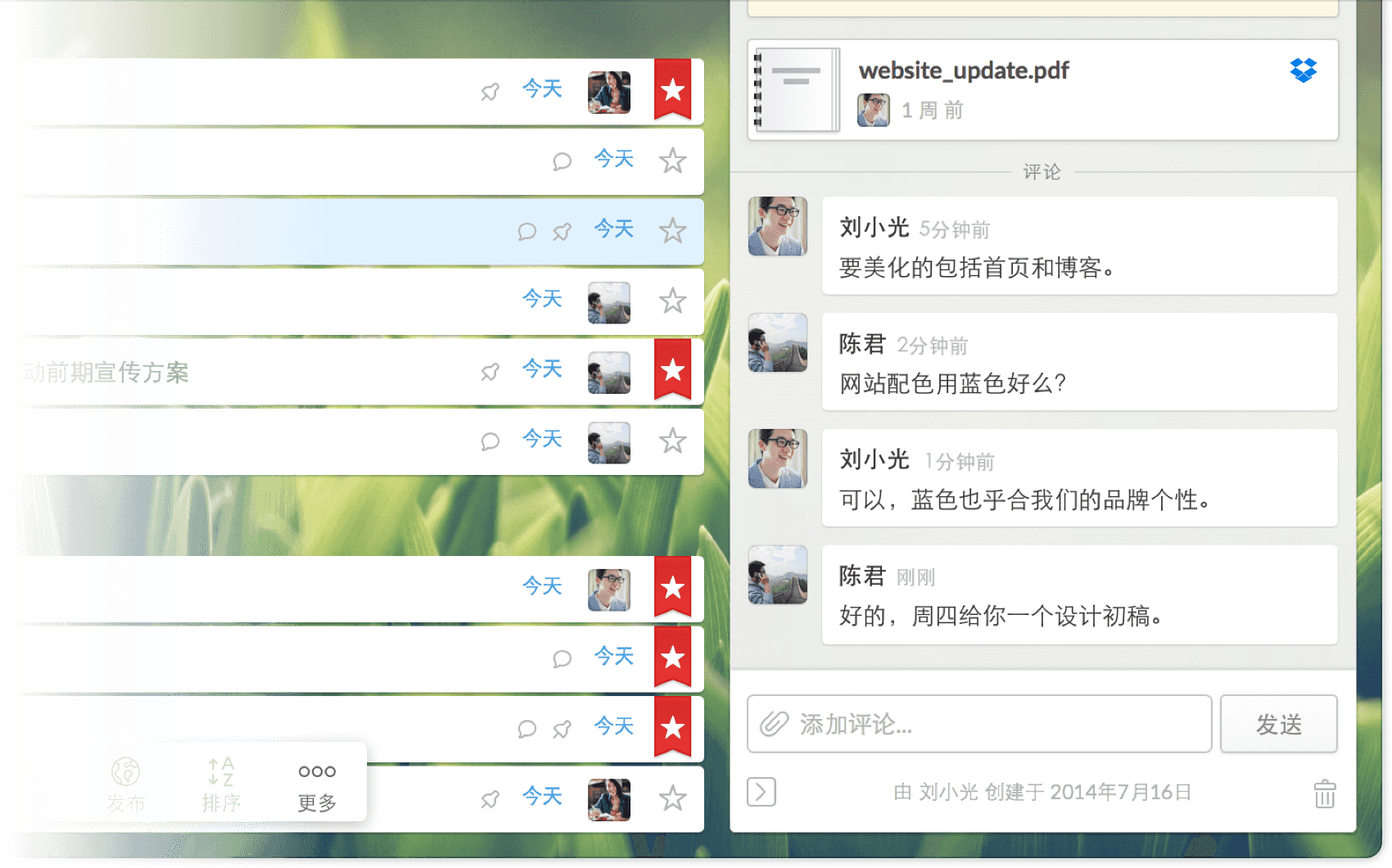1392x868 pixels.
Task: Open the Dropbox icon on website_update.pdf
Action: (1303, 70)
